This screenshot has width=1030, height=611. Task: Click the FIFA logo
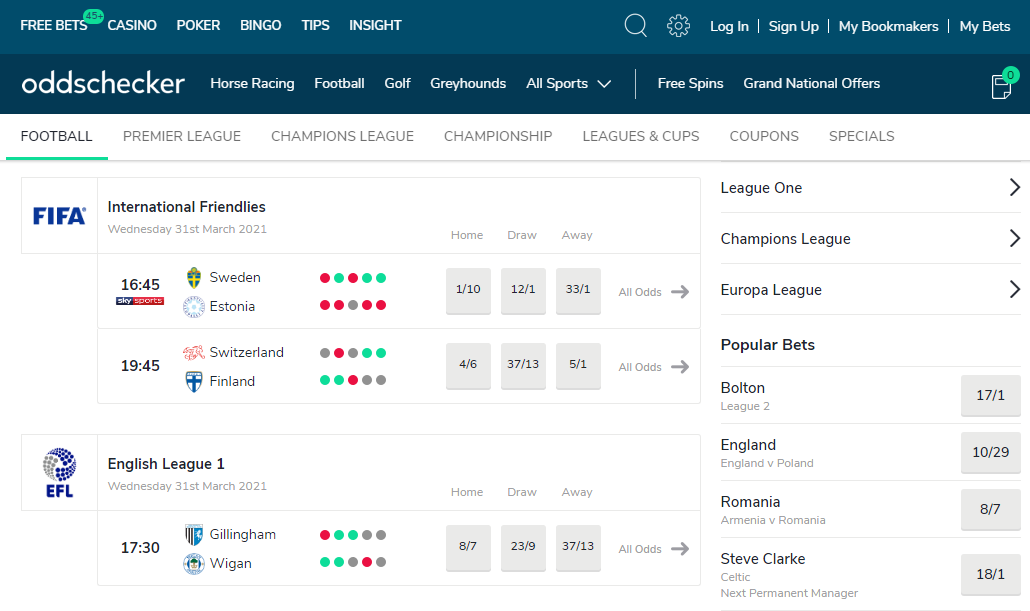coord(59,215)
